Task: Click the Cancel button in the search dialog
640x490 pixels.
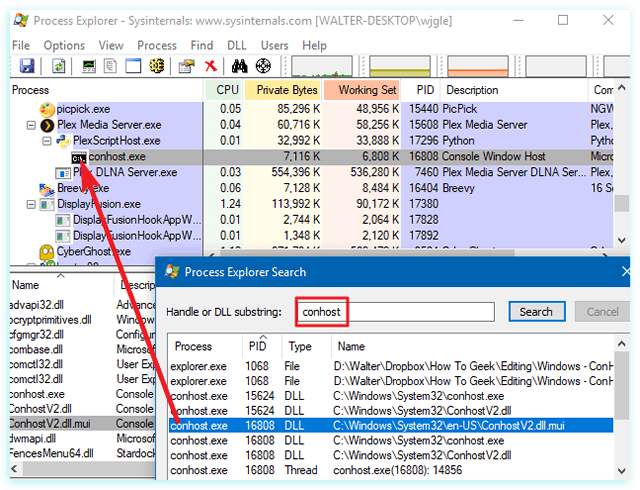Action: tap(602, 312)
